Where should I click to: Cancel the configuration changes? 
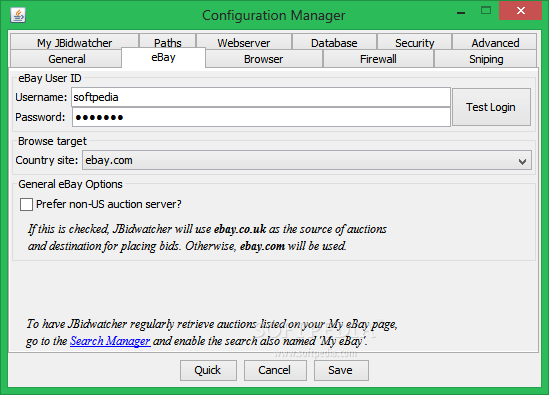[x=275, y=370]
